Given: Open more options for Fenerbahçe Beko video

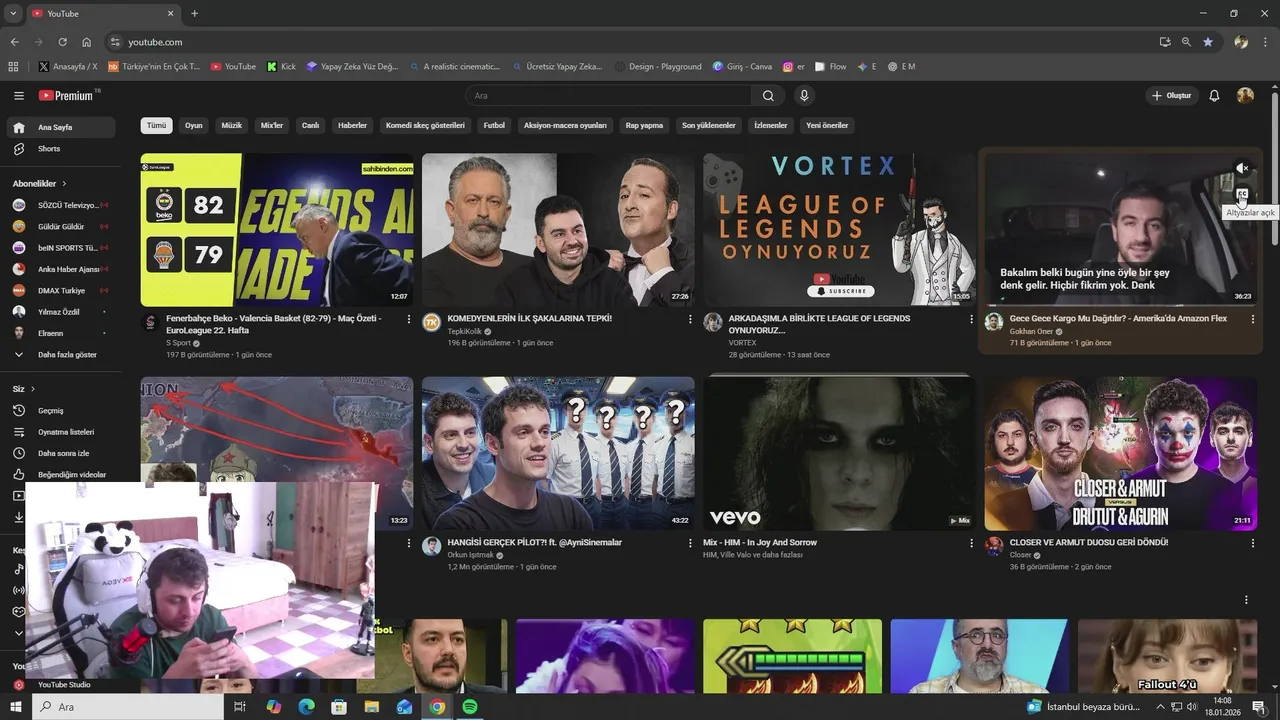Looking at the screenshot, I should tap(408, 319).
